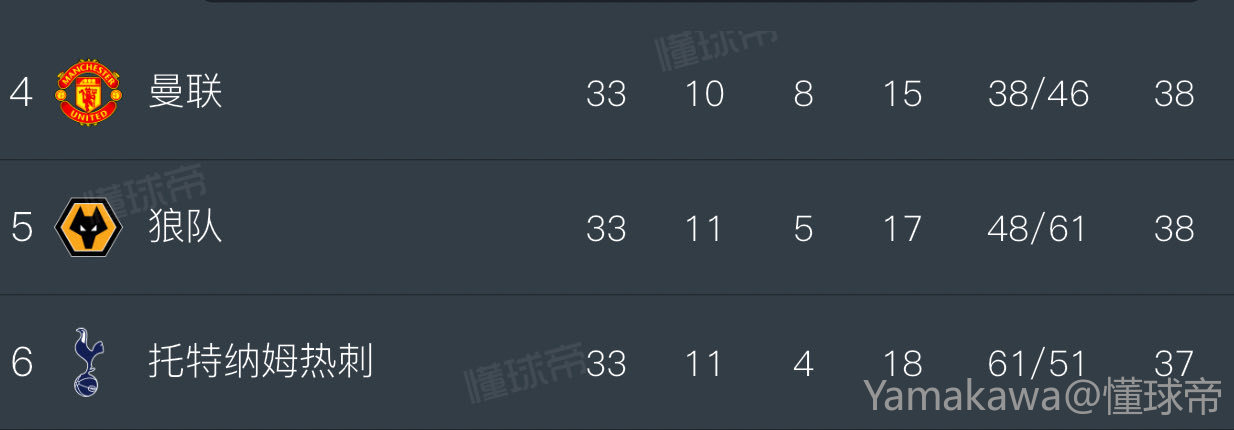Click Tottenham goals figure 61/51
The image size is (1234, 430).
tap(1037, 362)
